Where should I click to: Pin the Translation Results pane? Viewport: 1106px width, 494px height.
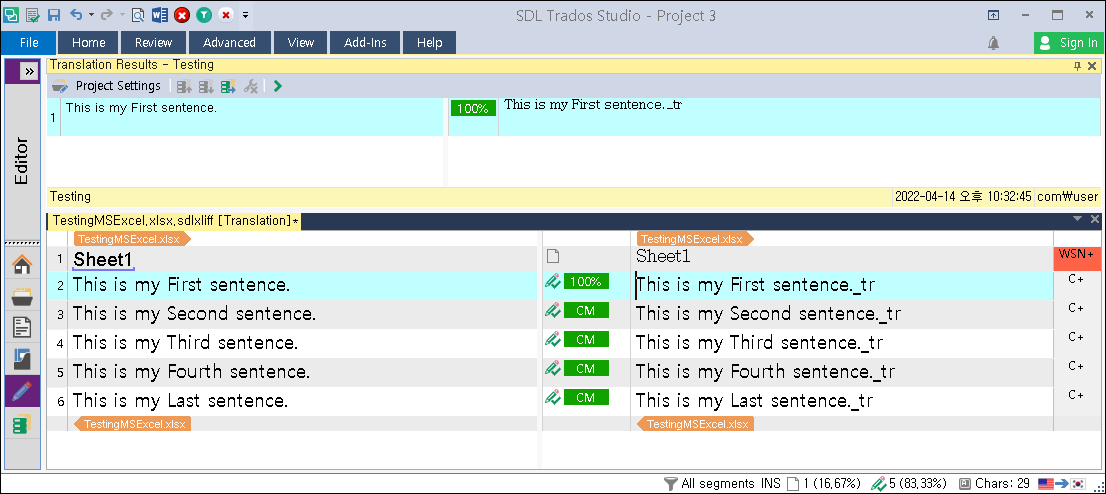[x=1077, y=66]
